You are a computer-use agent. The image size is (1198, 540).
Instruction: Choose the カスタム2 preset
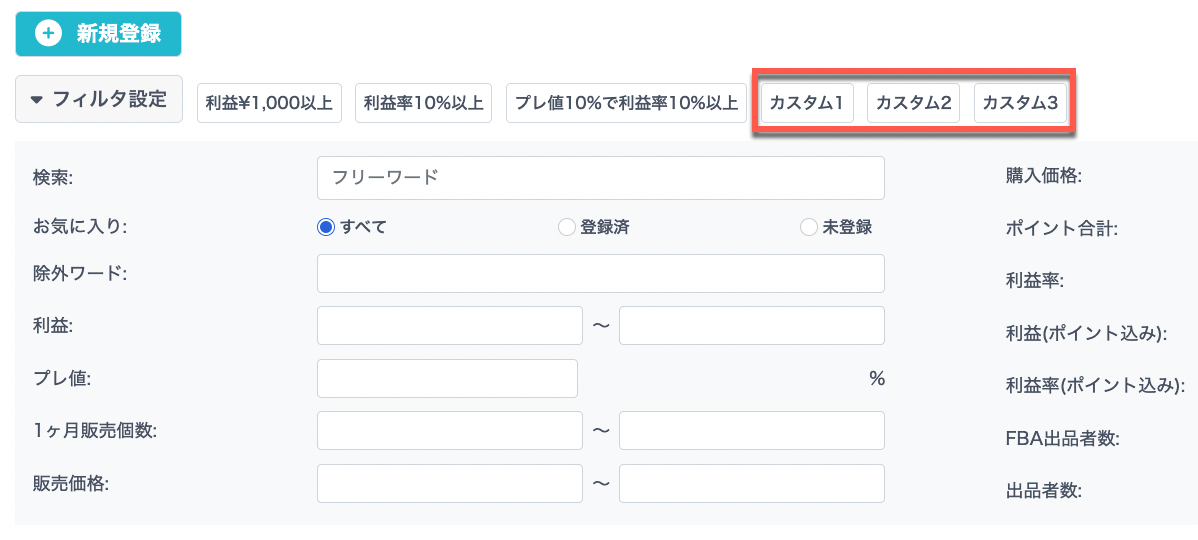913,102
